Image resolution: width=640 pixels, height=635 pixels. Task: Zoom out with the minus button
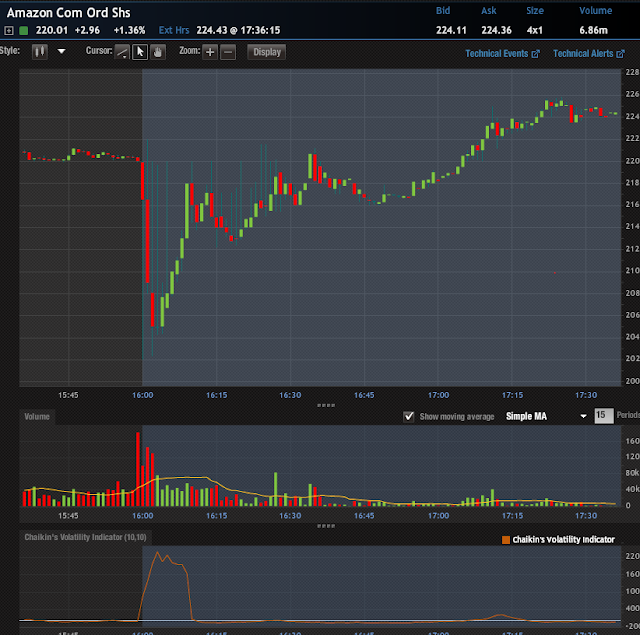(x=228, y=52)
